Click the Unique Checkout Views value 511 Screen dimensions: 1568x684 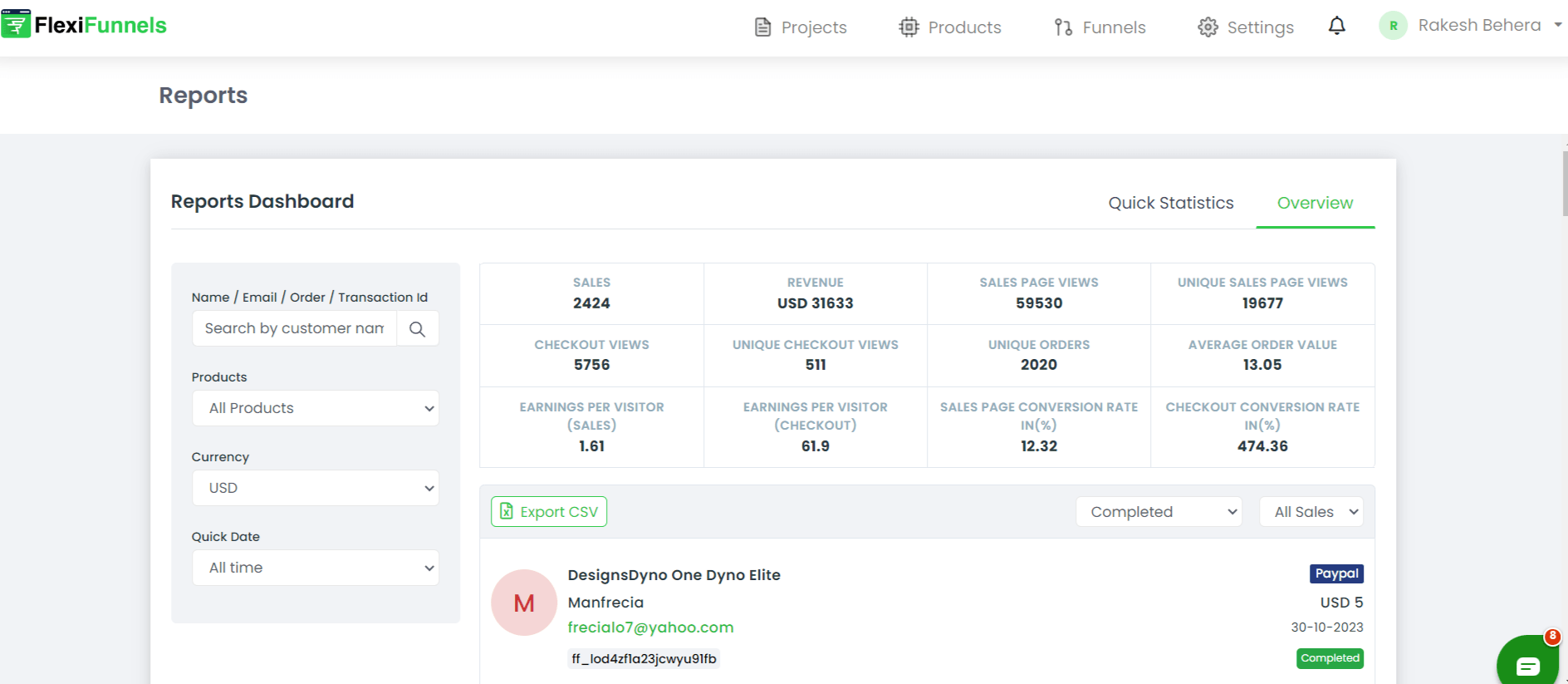816,365
